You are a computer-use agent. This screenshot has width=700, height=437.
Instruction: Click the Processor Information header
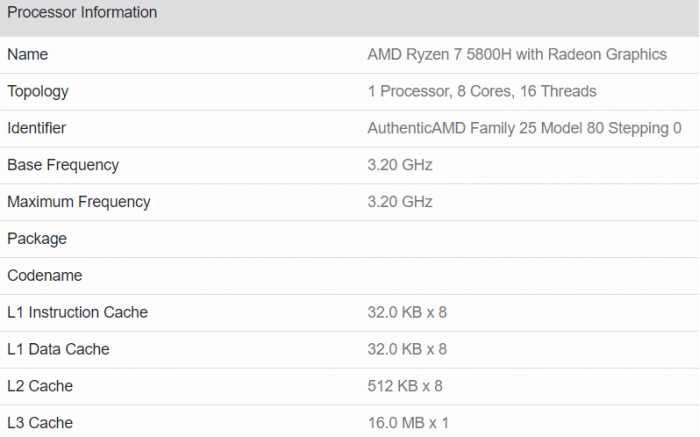pos(82,13)
